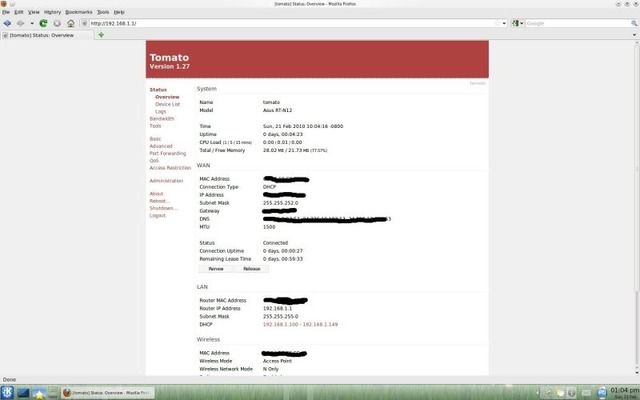This screenshot has height=400, width=640.
Task: Open the About page
Action: [156, 194]
